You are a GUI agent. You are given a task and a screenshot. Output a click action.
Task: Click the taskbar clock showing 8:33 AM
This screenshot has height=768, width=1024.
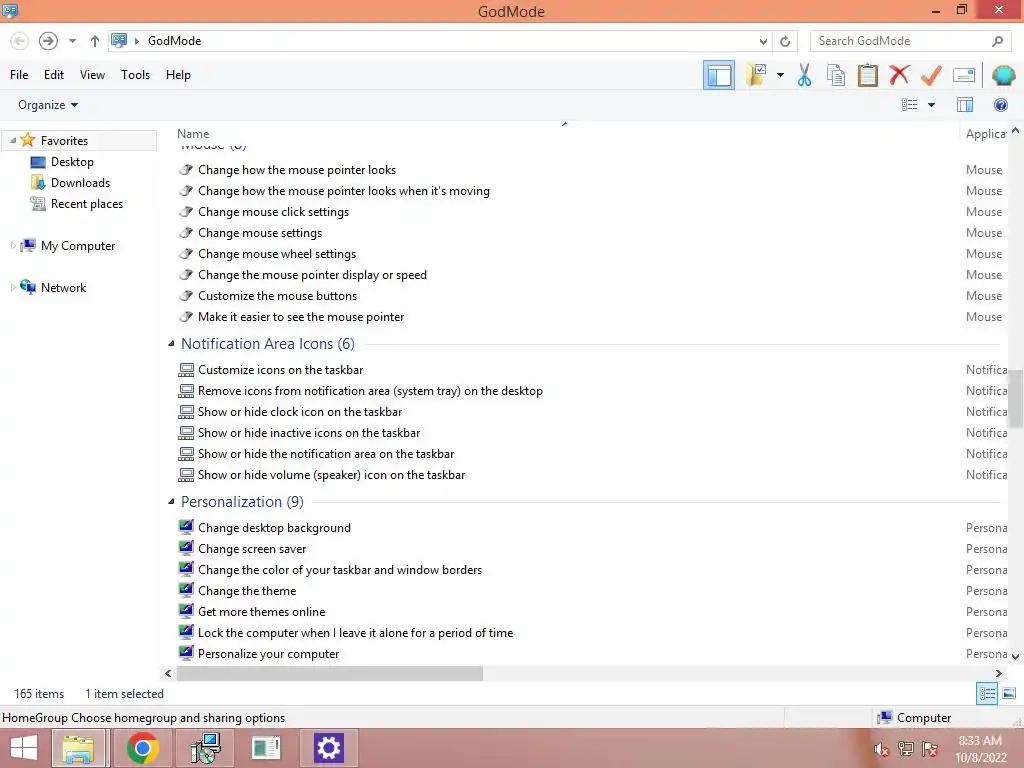click(980, 749)
